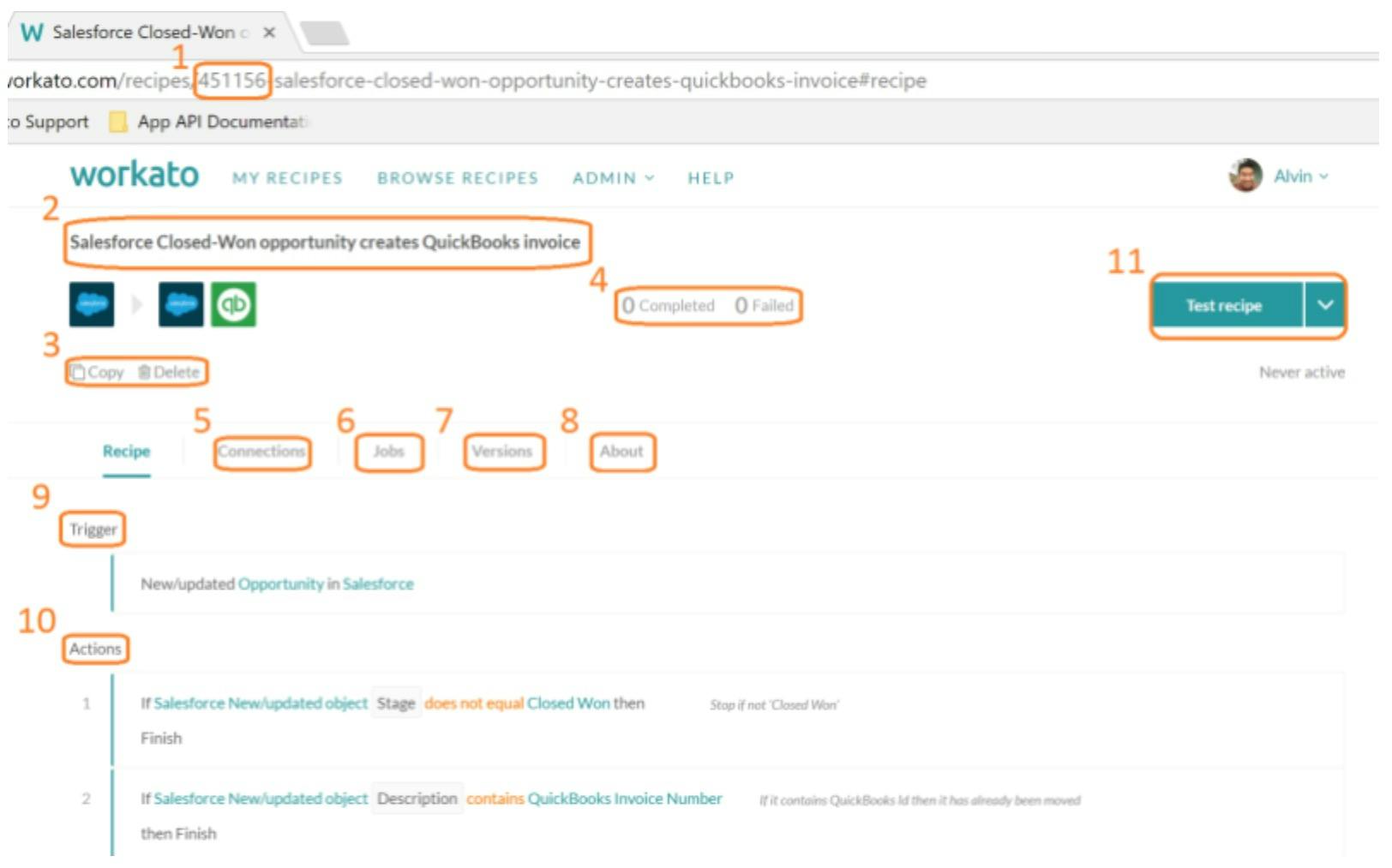
Task: Click the recipe title Salesforce Closed-Won opportunity
Action: point(325,242)
